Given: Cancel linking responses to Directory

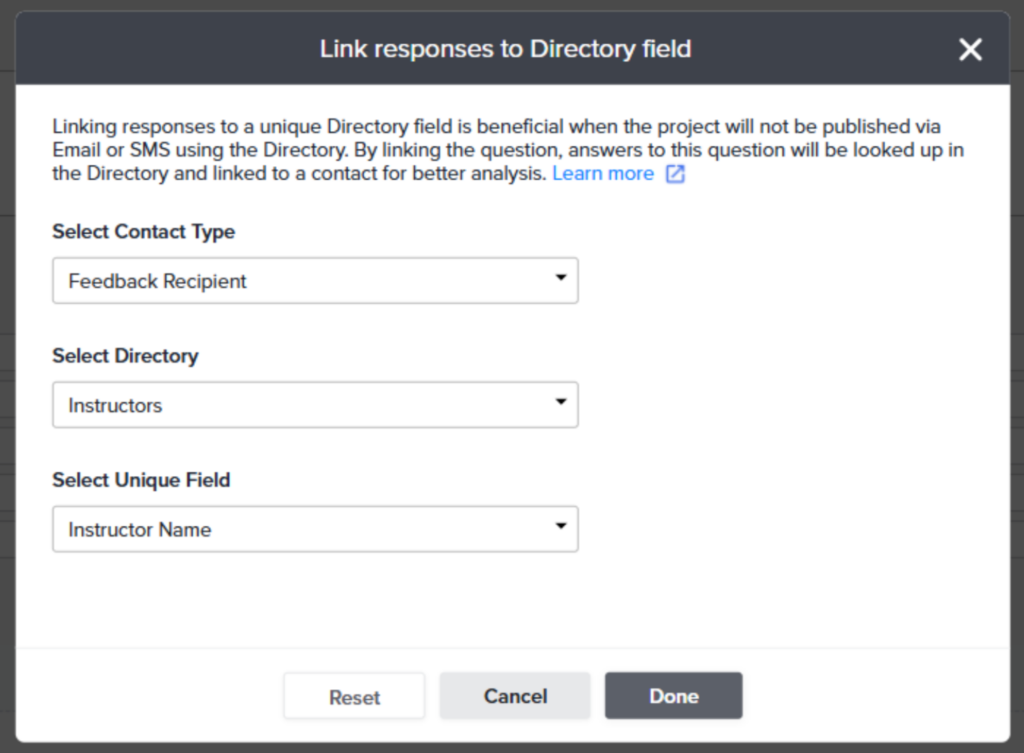Looking at the screenshot, I should [515, 696].
